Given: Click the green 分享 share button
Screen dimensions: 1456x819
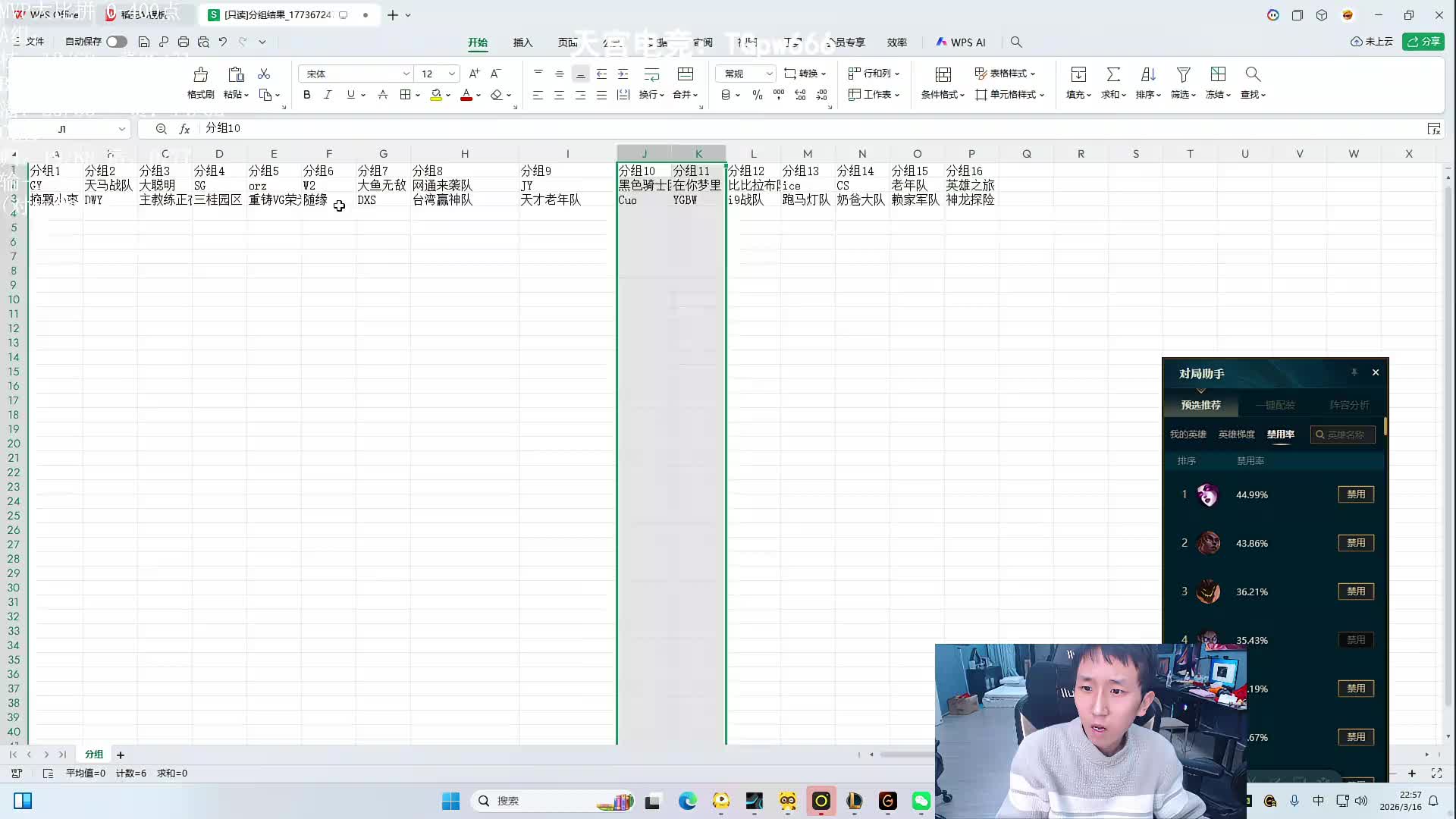Looking at the screenshot, I should click(x=1423, y=42).
